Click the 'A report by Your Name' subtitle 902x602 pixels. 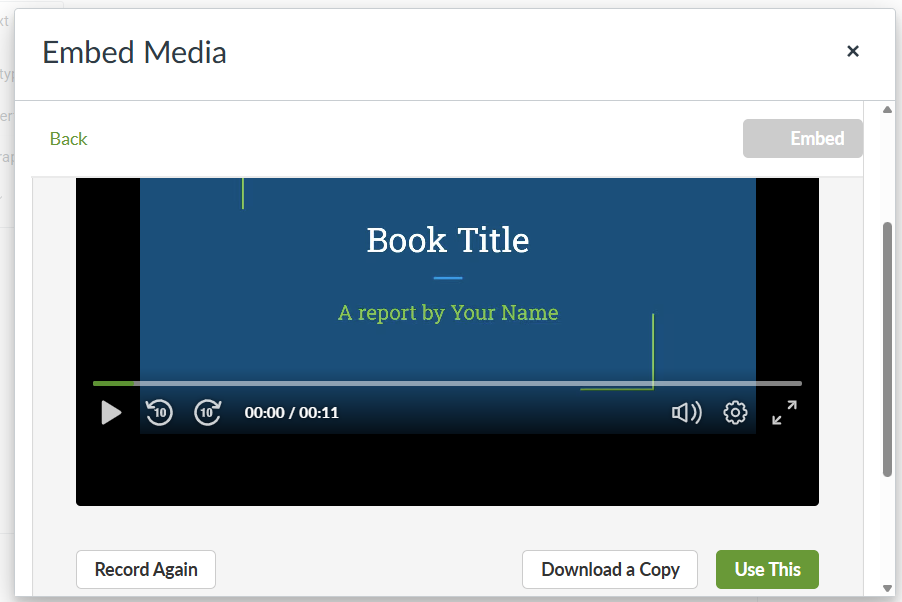447,313
